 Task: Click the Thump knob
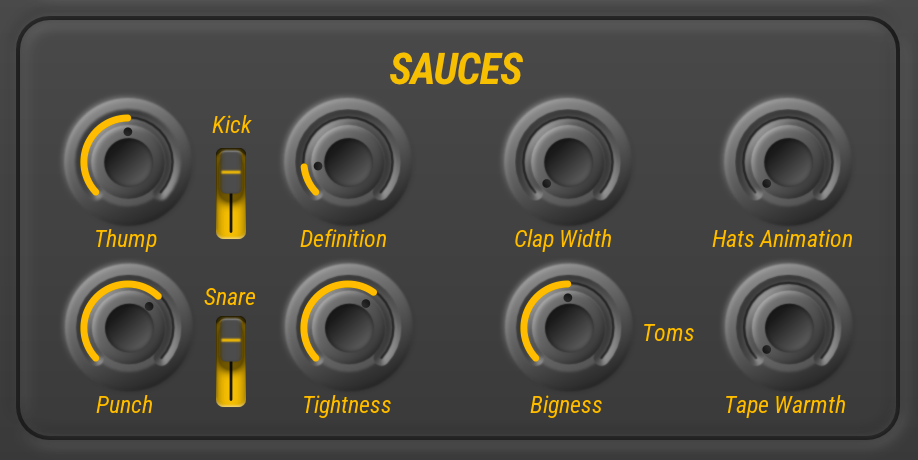pos(128,161)
